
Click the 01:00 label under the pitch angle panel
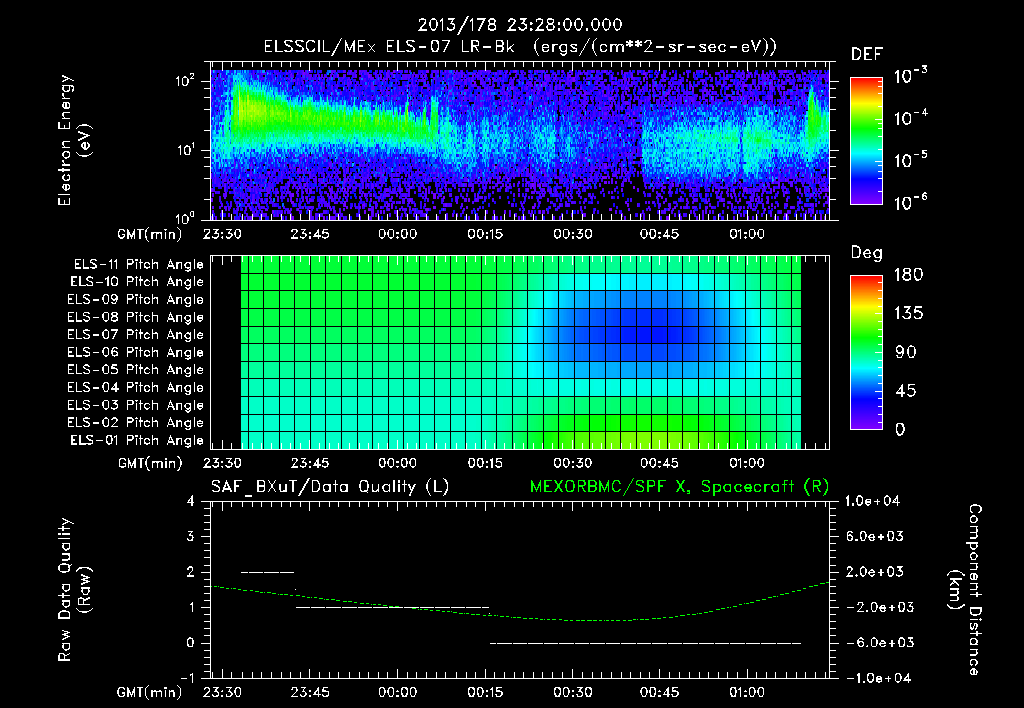(x=746, y=463)
